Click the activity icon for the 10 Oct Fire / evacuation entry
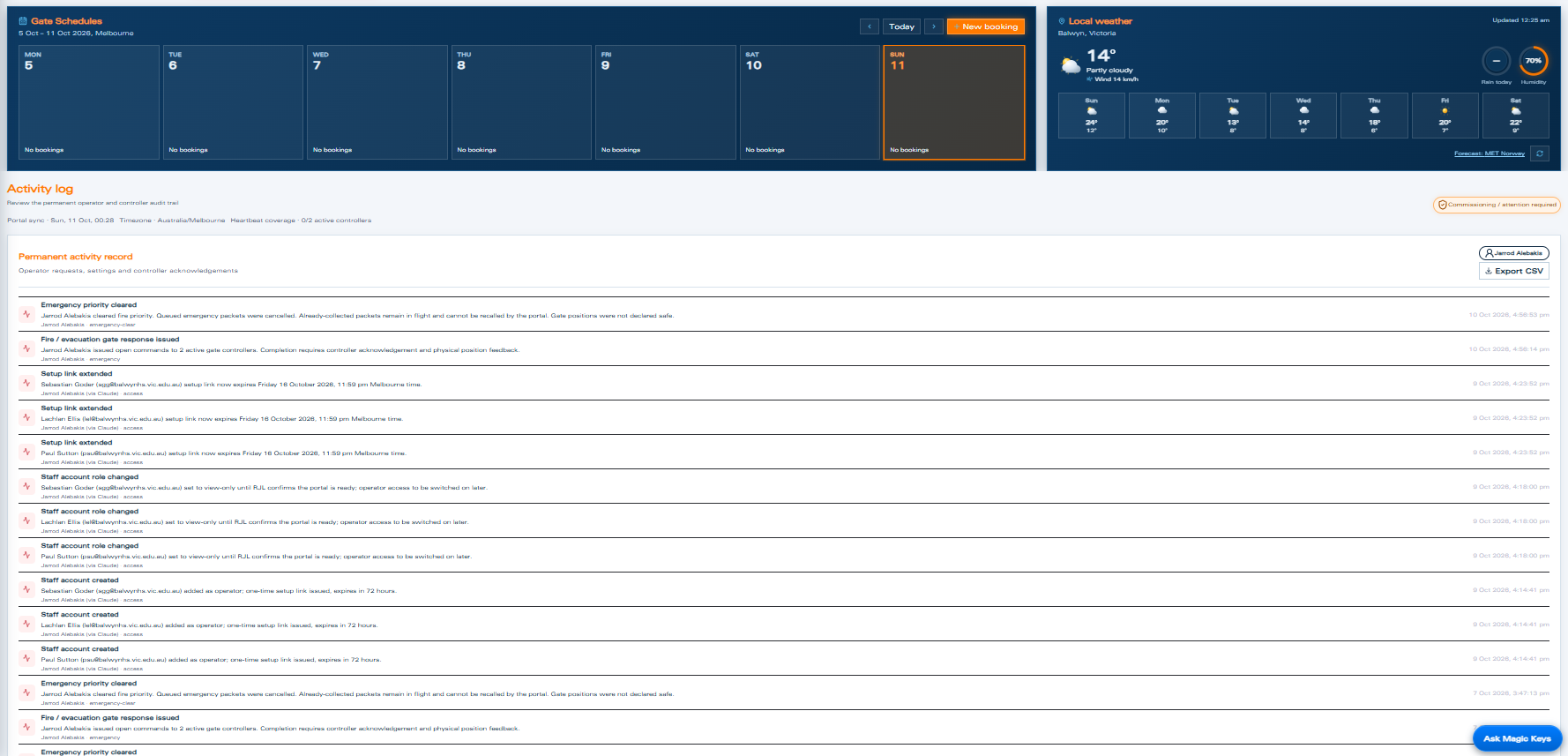 point(27,348)
